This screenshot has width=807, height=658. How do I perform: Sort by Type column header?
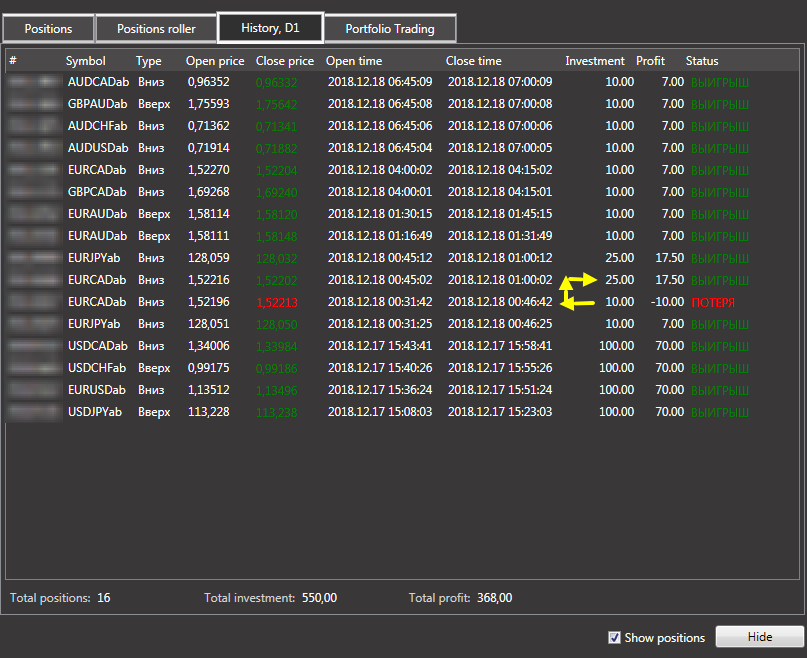[x=149, y=61]
